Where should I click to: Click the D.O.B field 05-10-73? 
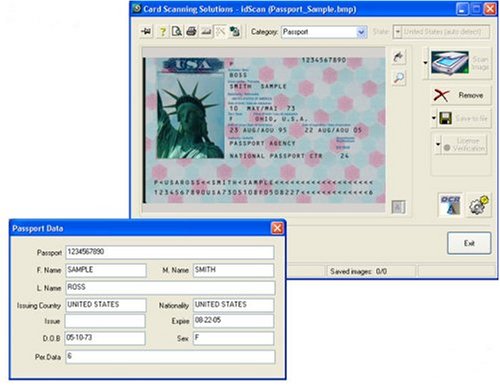click(105, 338)
